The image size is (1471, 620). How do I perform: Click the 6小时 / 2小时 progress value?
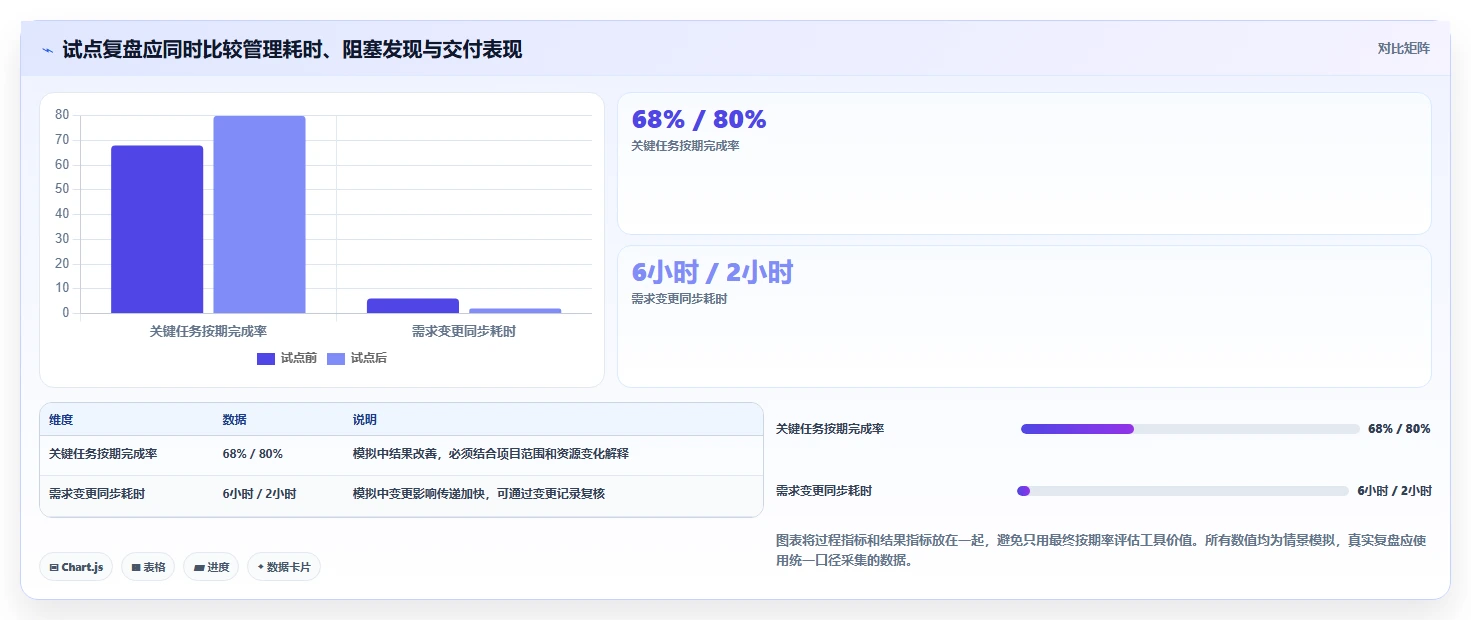pos(1394,491)
